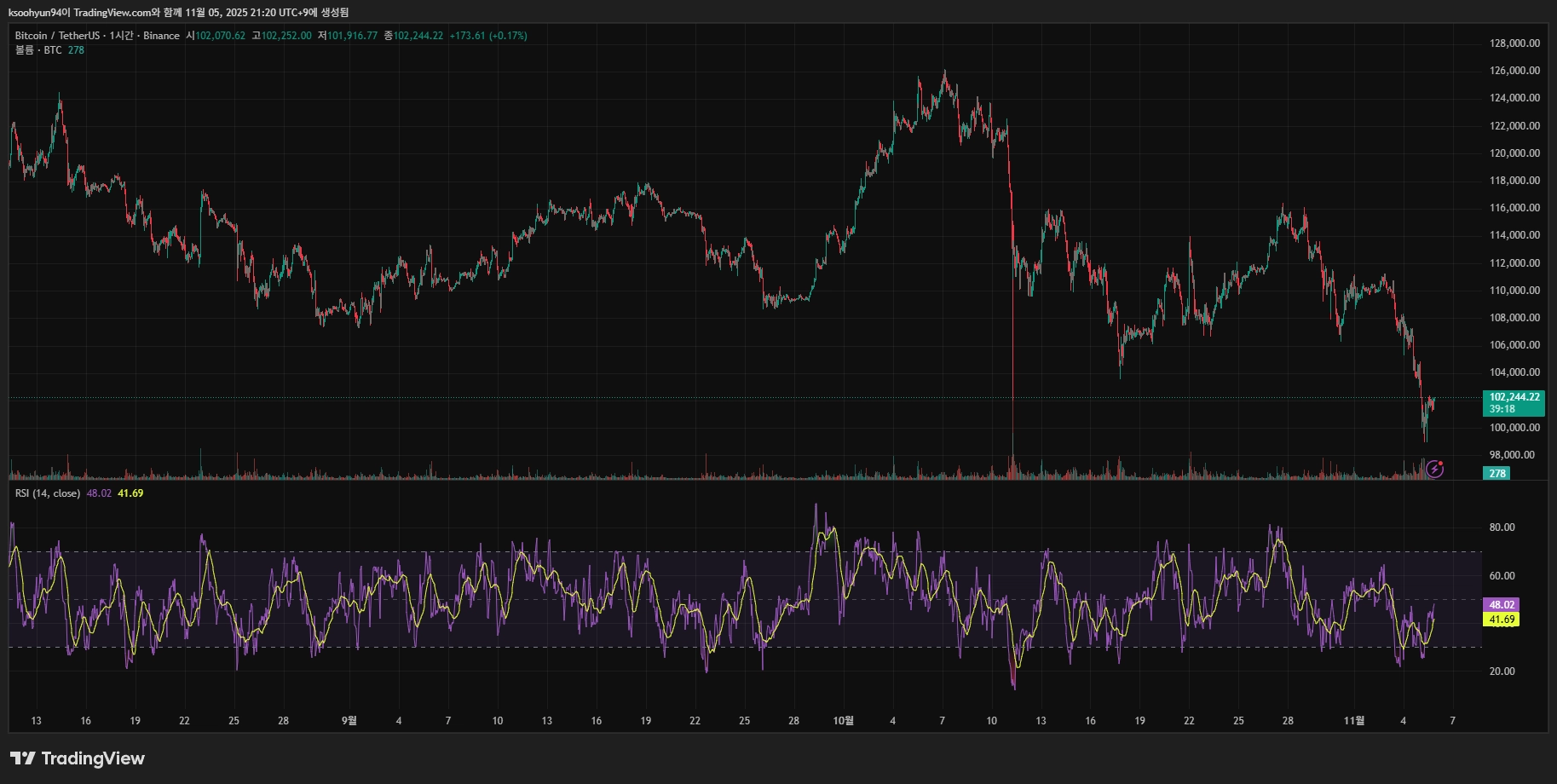The width and height of the screenshot is (1557, 784).
Task: Click the 9월 month marker on time axis
Action: 349,721
